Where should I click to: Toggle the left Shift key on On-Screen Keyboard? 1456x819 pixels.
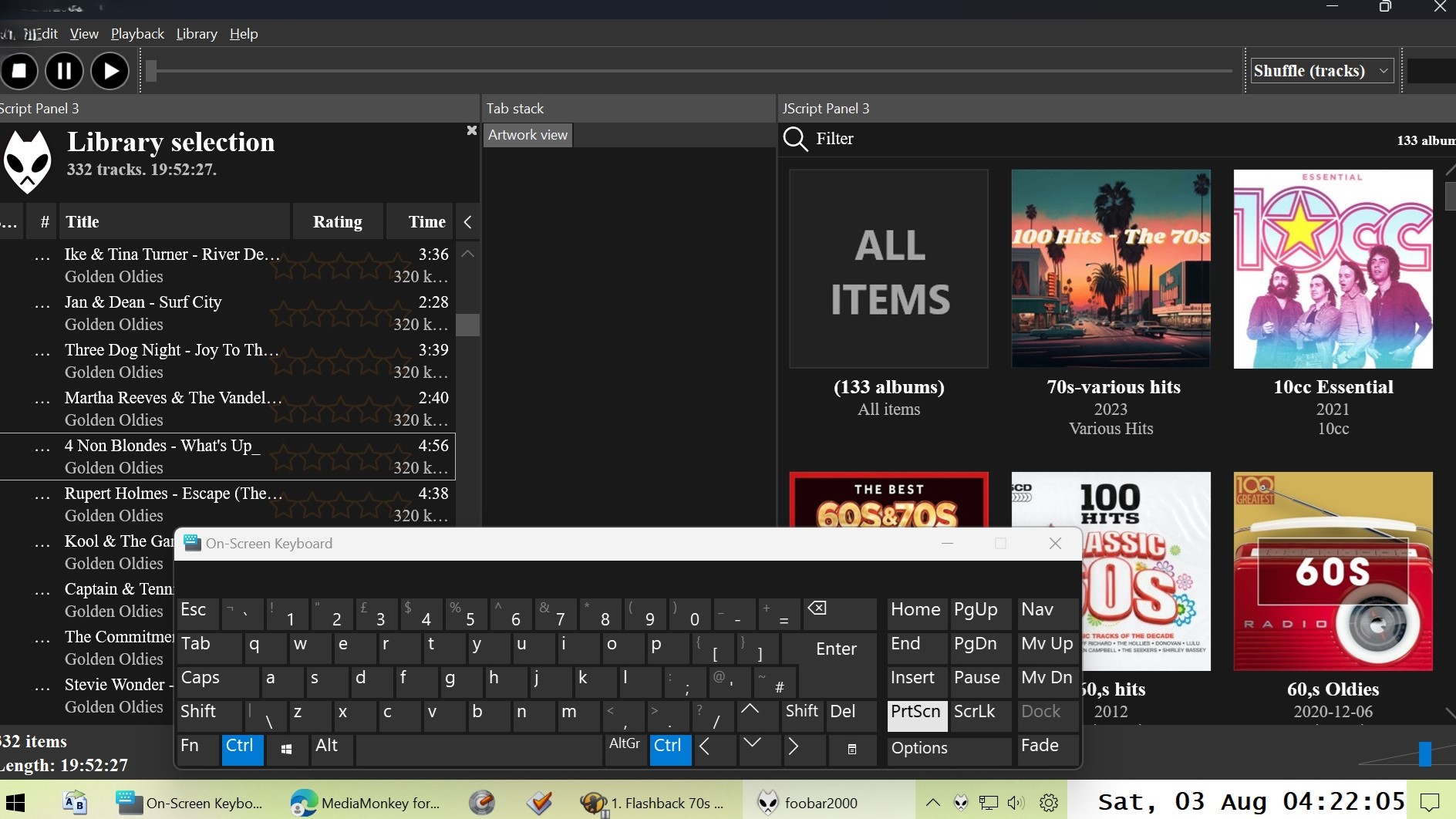point(210,715)
